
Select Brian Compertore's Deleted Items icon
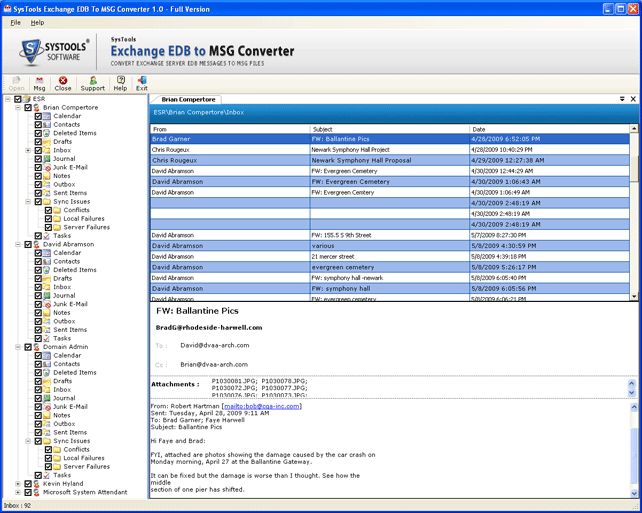[47, 133]
